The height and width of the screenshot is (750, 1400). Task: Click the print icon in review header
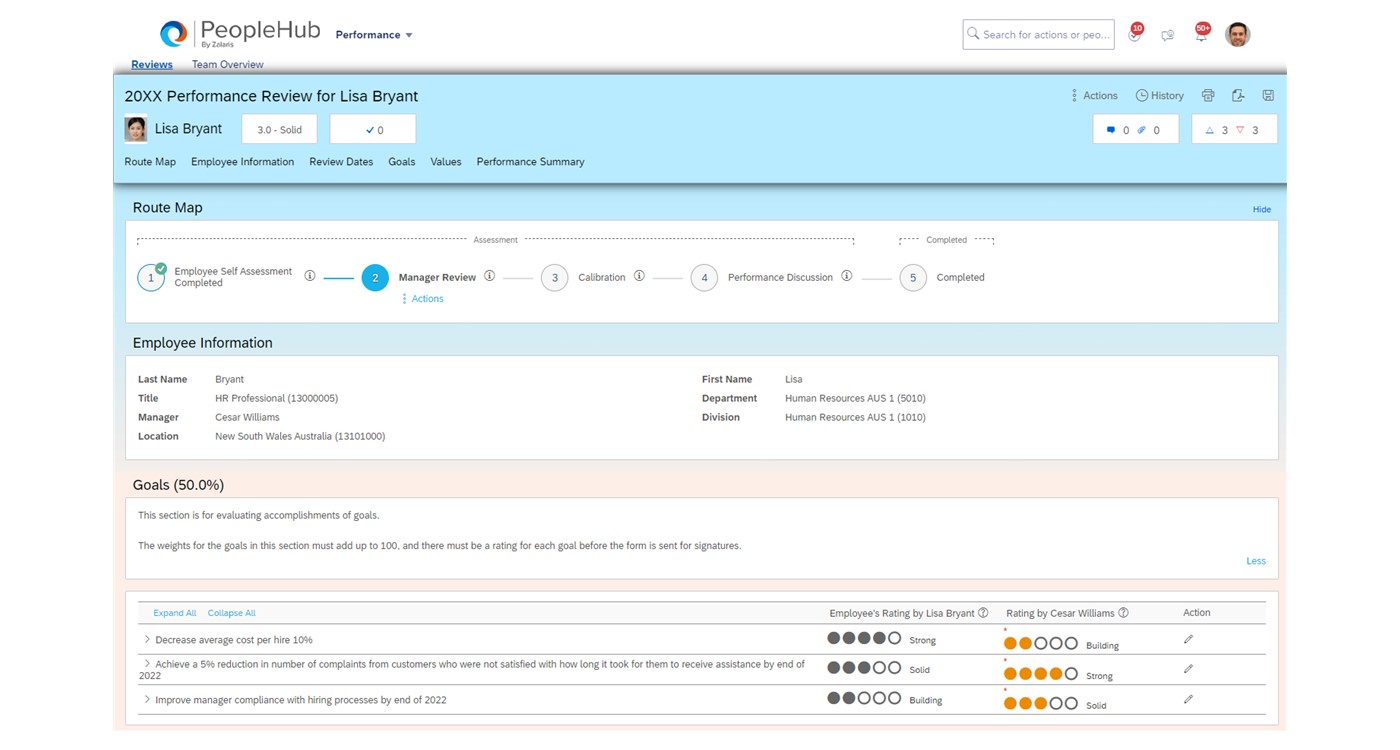[x=1208, y=96]
